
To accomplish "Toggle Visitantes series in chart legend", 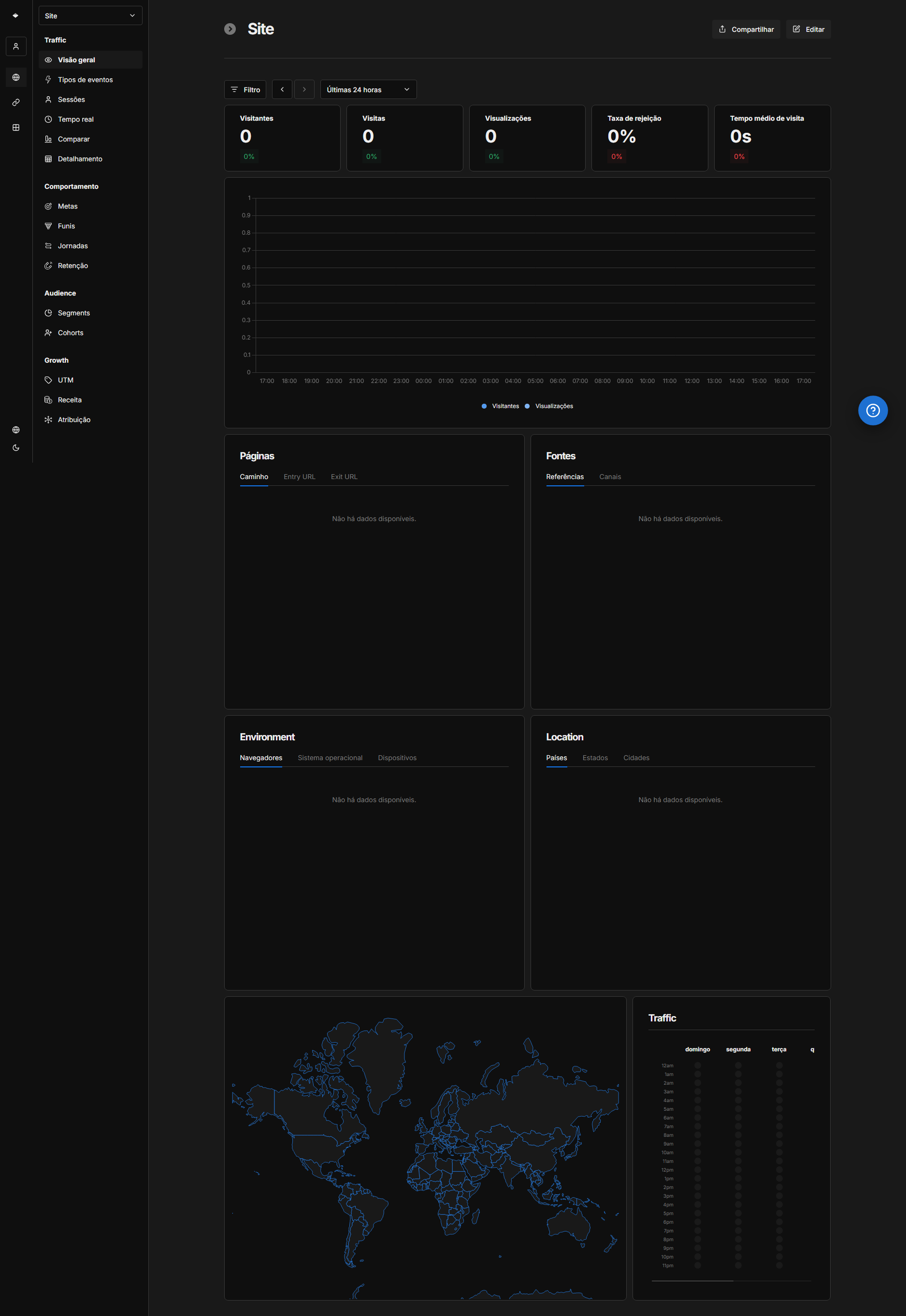I will (500, 406).
